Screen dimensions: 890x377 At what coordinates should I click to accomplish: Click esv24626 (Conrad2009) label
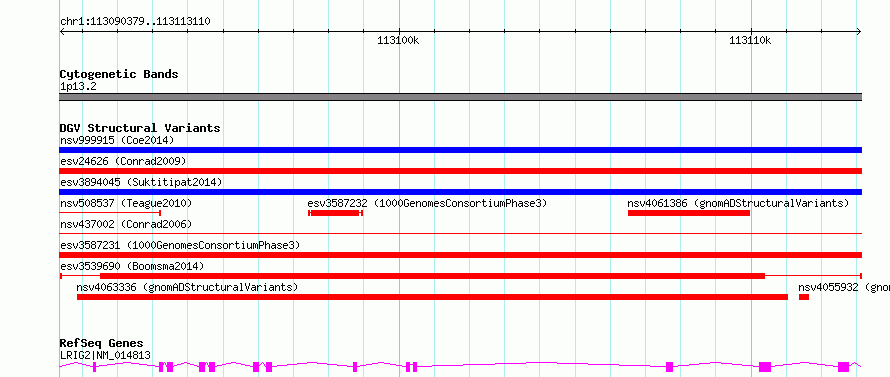click(x=123, y=161)
